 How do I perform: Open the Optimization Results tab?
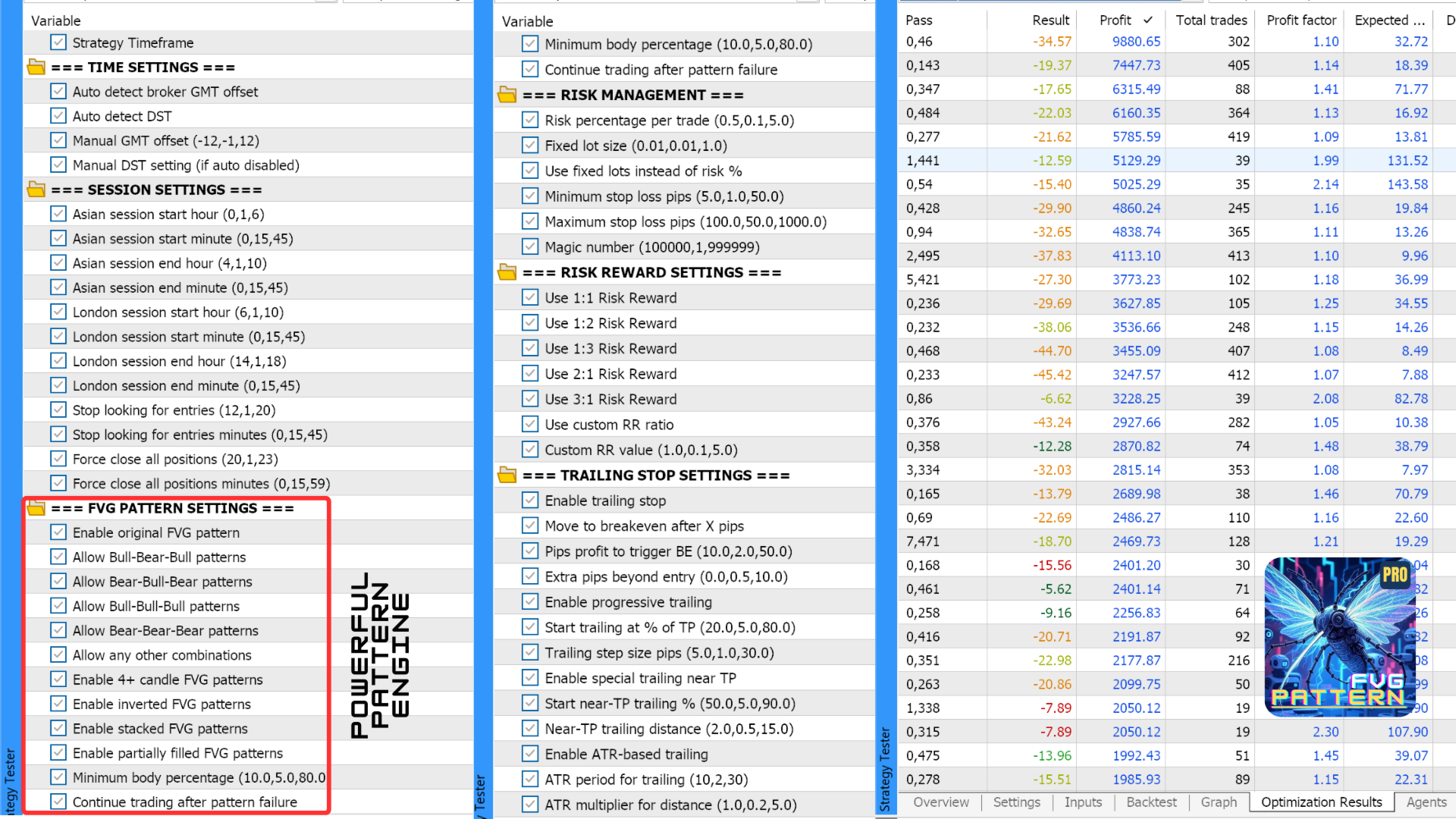[1321, 802]
